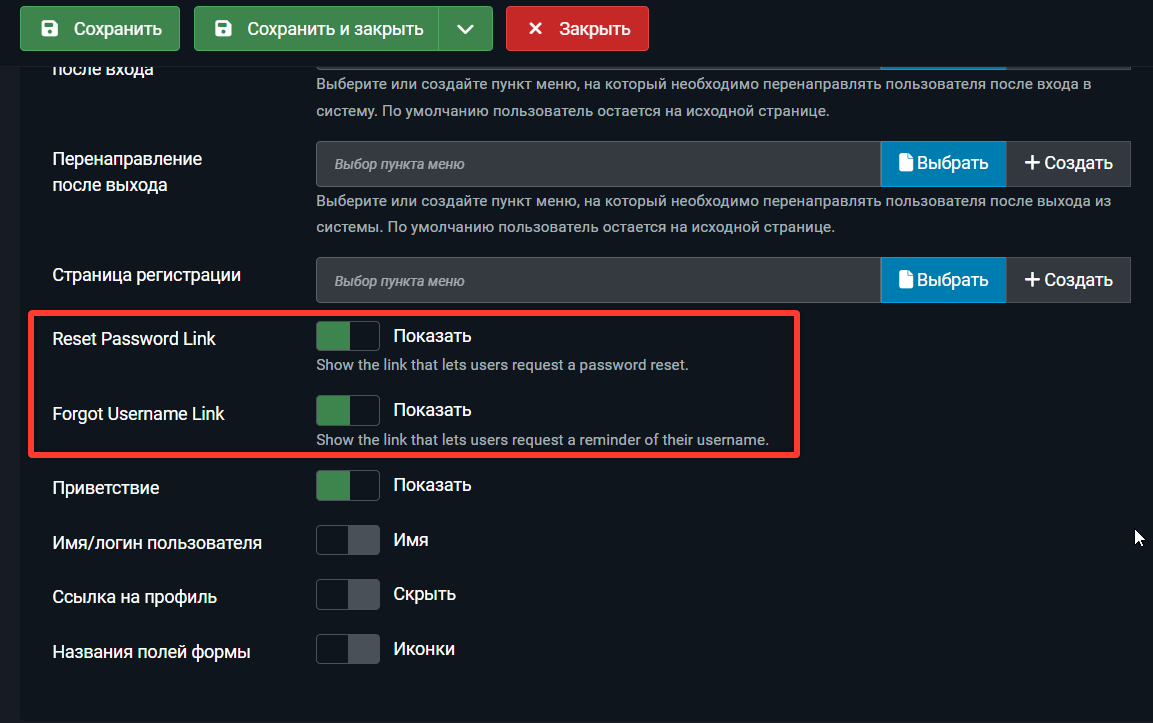Viewport: 1153px width, 723px height.
Task: Click the floppy disk icon on Сохранить
Action: point(49,29)
